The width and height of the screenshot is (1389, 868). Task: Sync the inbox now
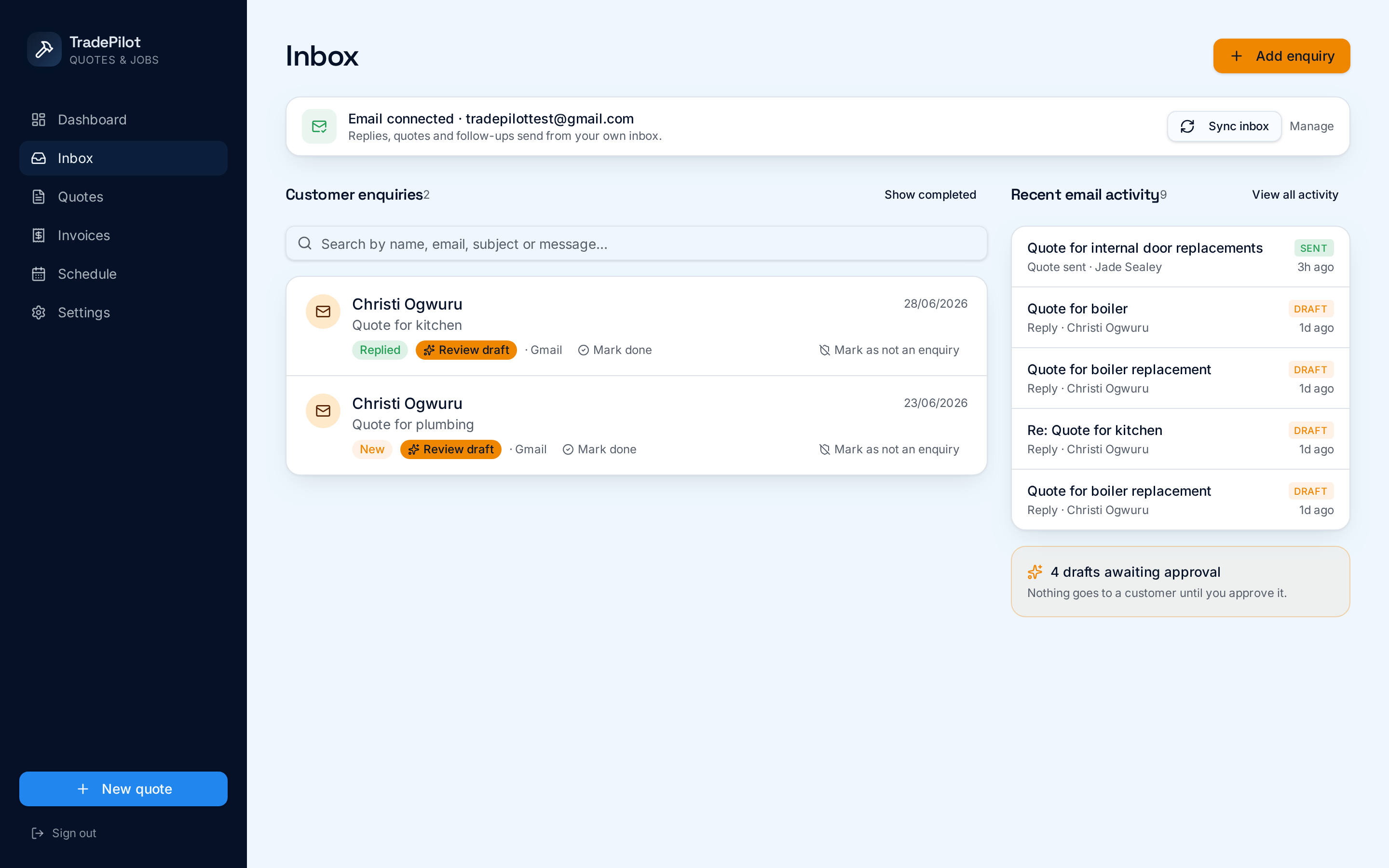[x=1224, y=126]
